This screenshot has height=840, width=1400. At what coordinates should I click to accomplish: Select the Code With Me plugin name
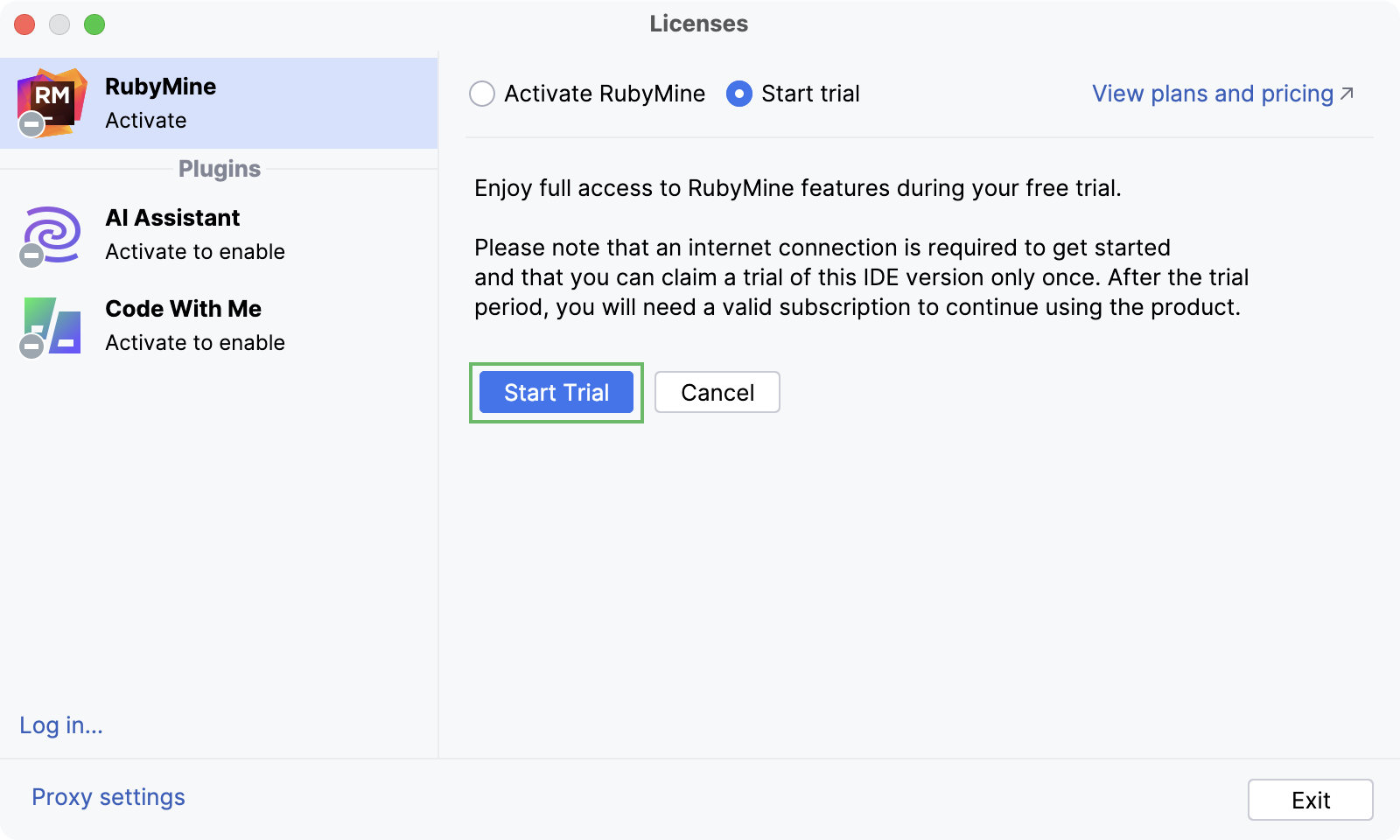[183, 309]
